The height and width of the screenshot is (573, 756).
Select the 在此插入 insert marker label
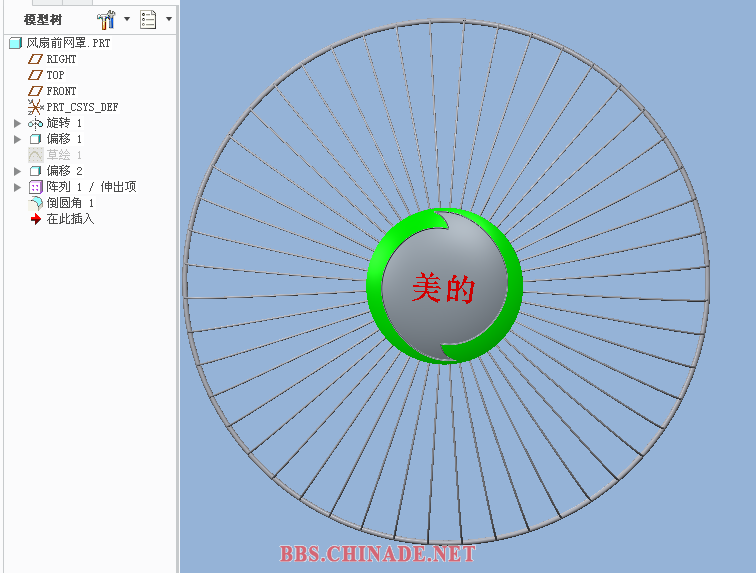70,219
